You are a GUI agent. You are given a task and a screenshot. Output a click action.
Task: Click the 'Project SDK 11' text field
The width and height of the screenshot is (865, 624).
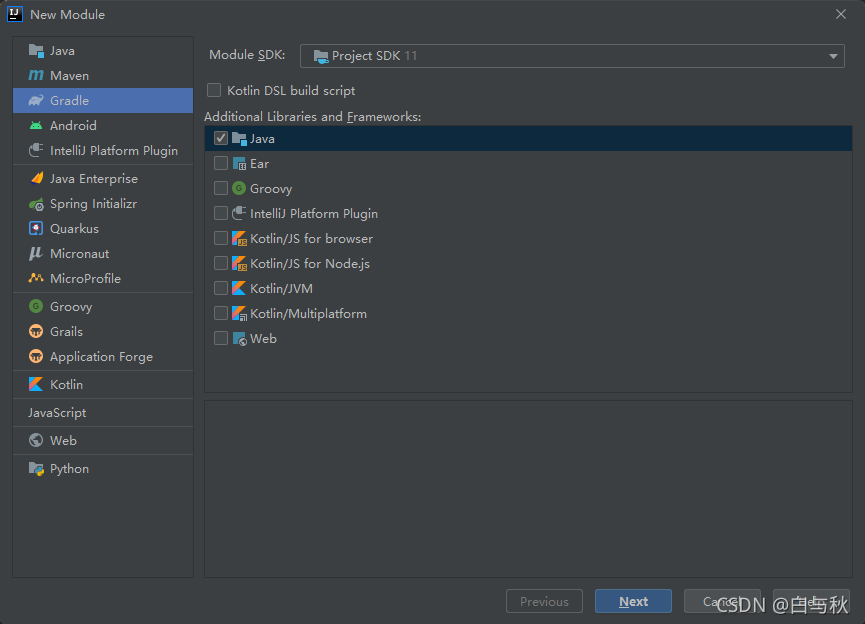(572, 56)
